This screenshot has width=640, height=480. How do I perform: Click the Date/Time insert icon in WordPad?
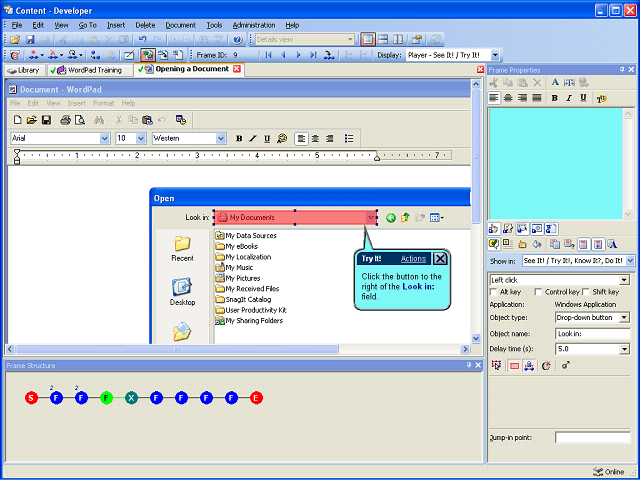181,120
